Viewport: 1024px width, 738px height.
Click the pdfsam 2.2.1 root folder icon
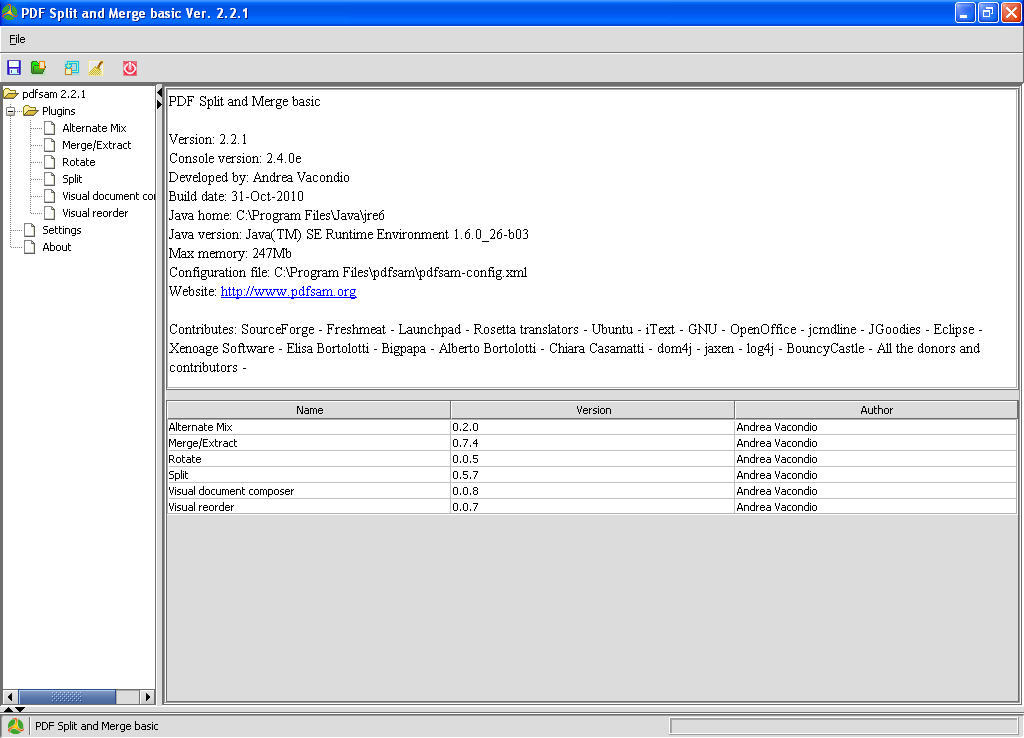coord(11,94)
